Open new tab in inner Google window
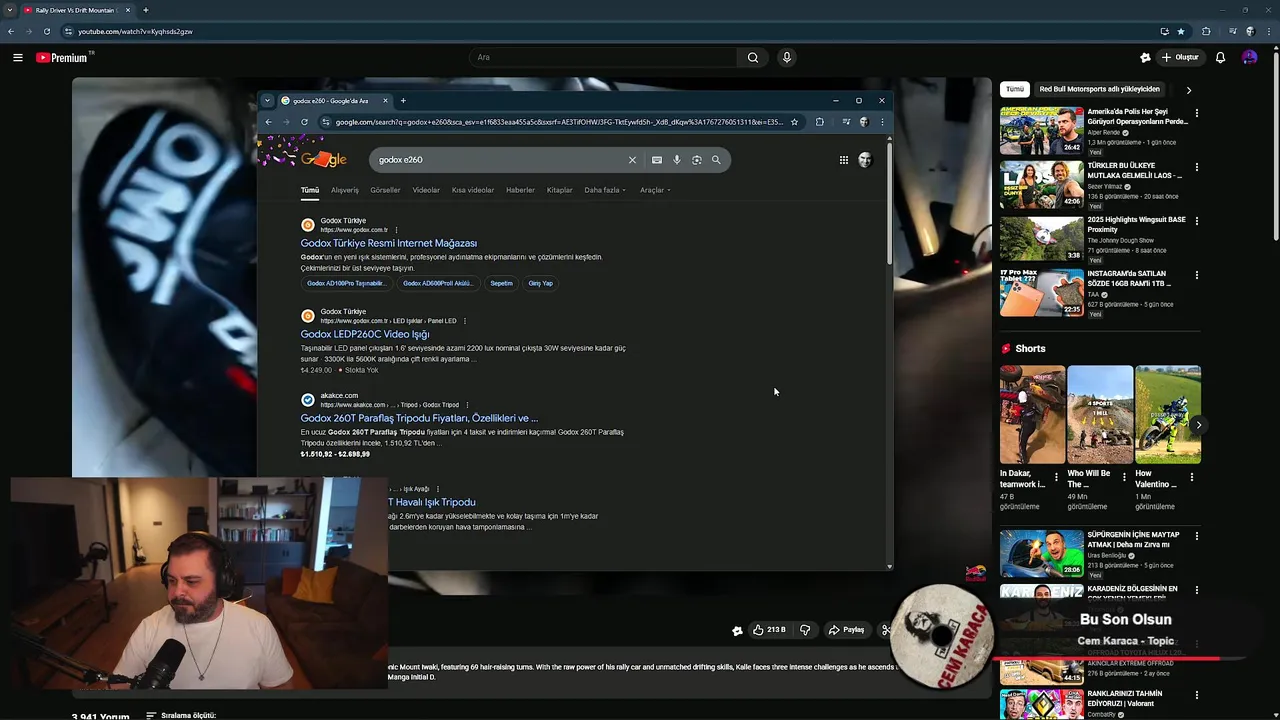Image resolution: width=1280 pixels, height=720 pixels. coord(403,100)
